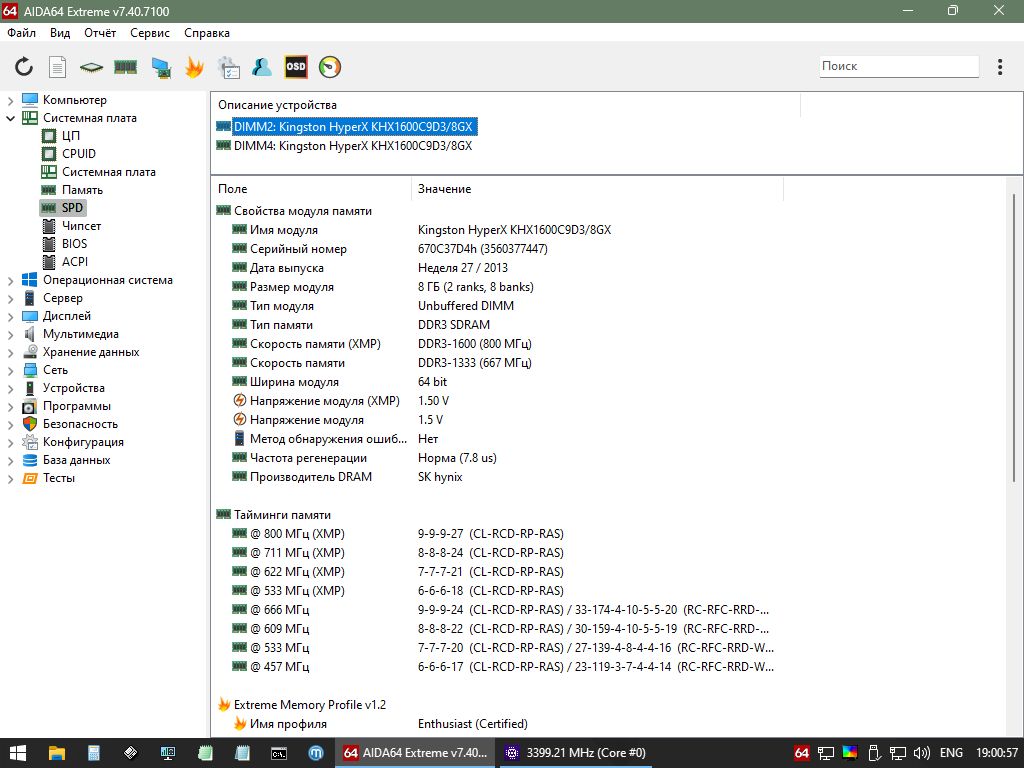Collapse the Системная плата tree node

[x=10, y=118]
